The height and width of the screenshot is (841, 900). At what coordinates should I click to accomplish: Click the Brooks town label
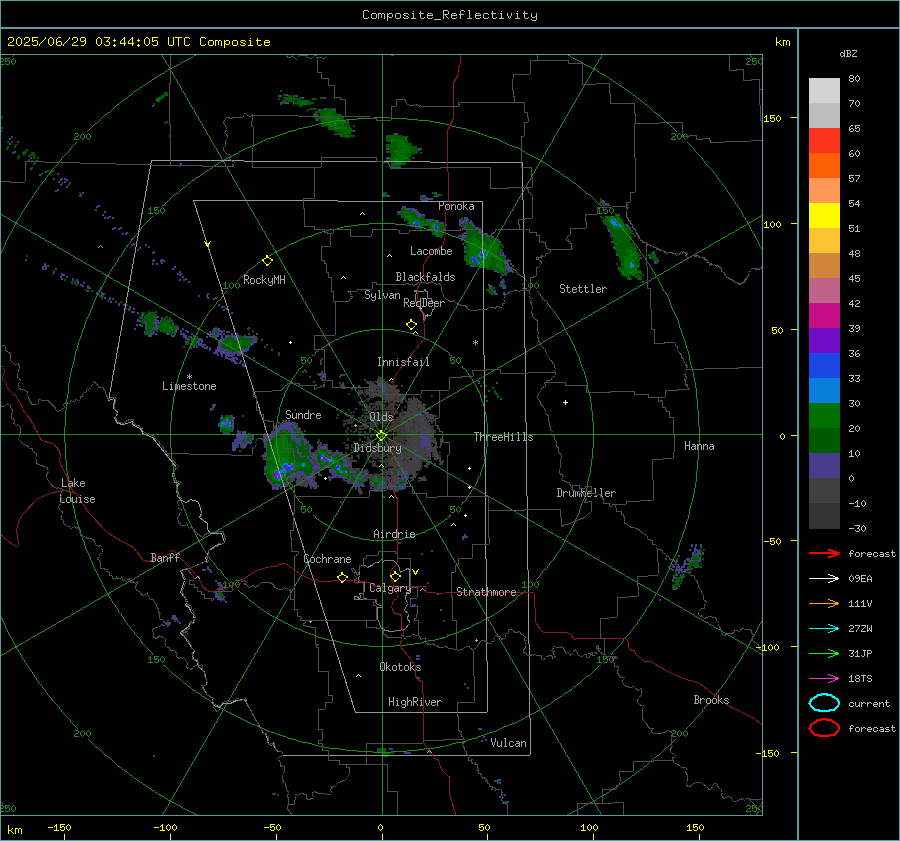click(x=711, y=700)
